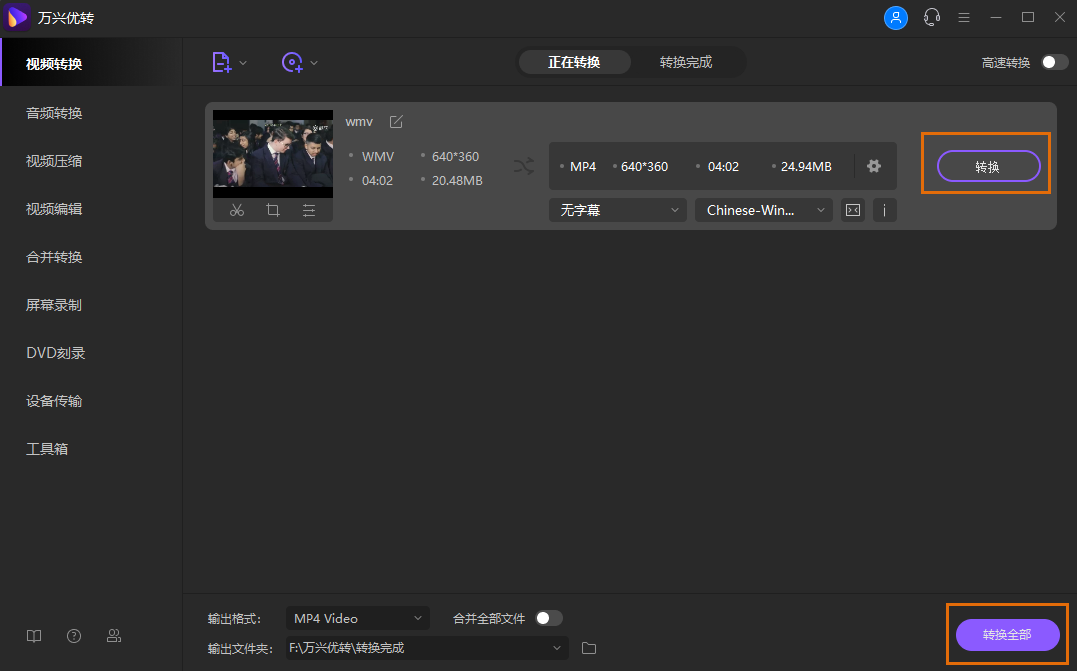Open the effects adjustment sliders icon on the thumbnail

click(309, 210)
